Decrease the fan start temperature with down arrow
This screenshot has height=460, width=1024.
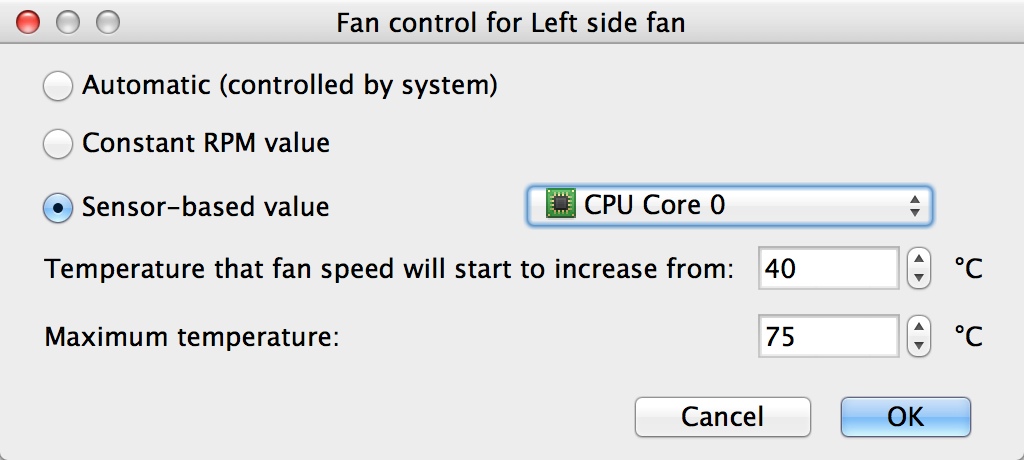click(918, 278)
